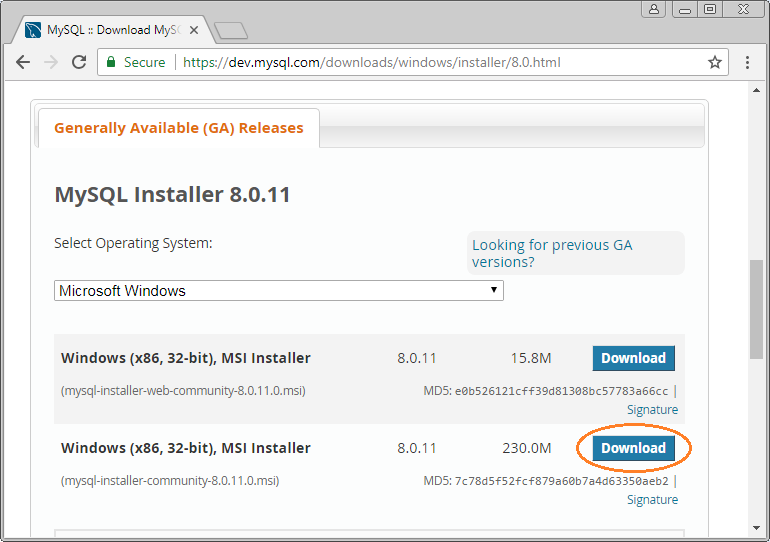
Task: Select the MySQL Download tab
Action: [113, 30]
